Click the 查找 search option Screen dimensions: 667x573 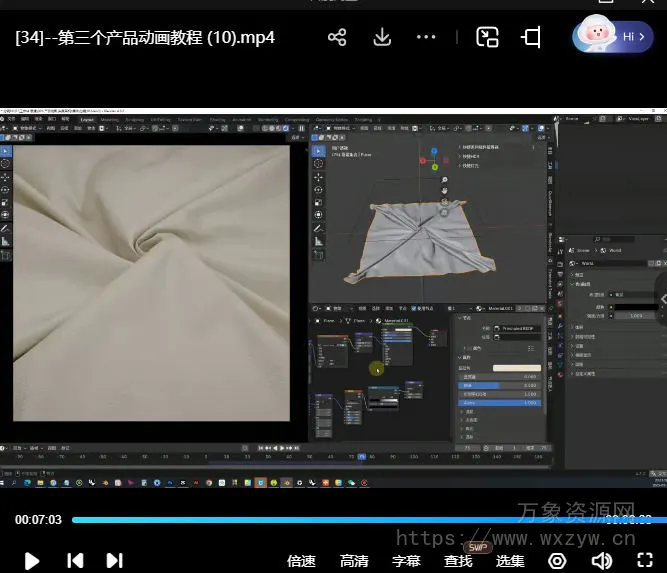coord(458,561)
